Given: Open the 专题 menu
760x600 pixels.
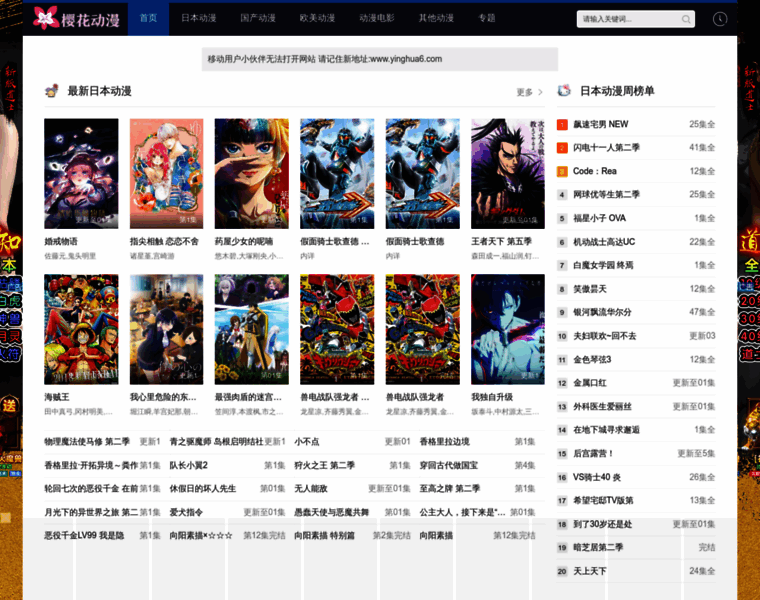Looking at the screenshot, I should (487, 18).
